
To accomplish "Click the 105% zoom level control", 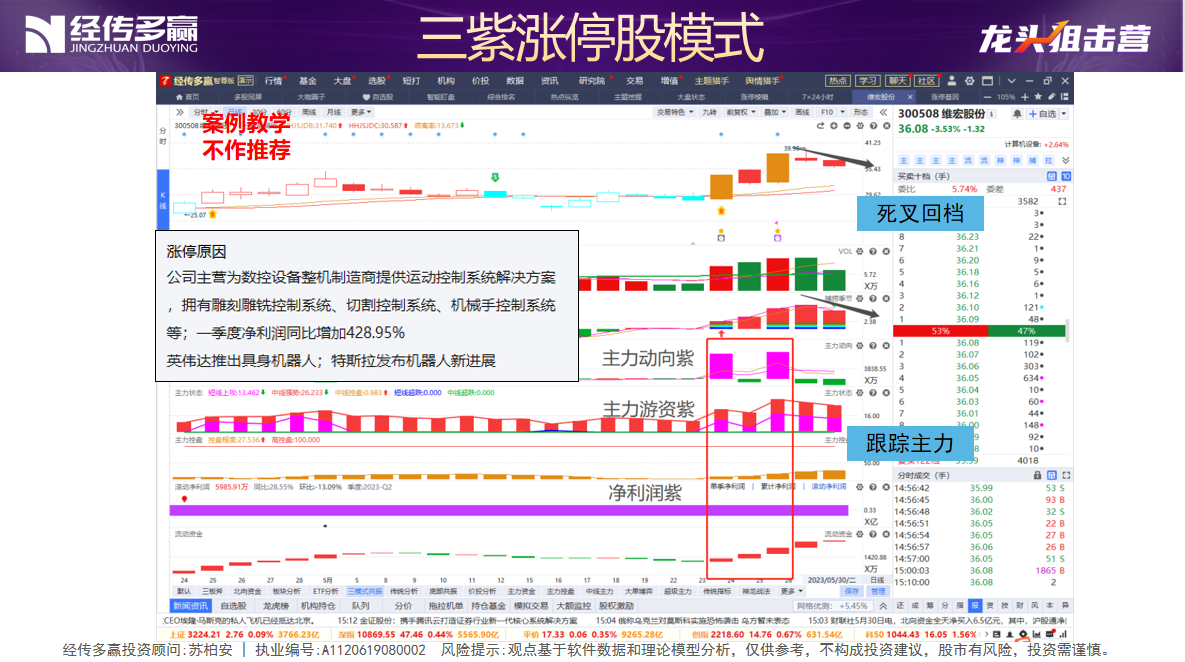I will click(x=1006, y=97).
